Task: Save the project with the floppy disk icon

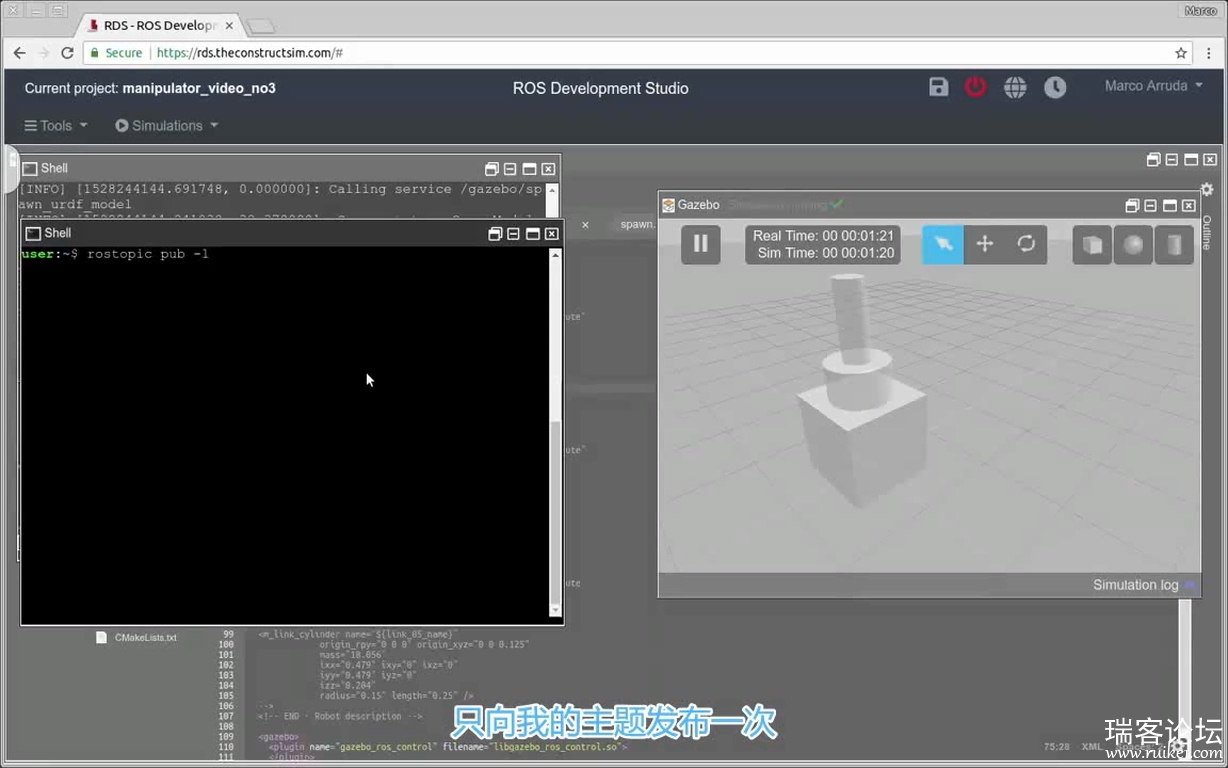Action: (x=938, y=87)
